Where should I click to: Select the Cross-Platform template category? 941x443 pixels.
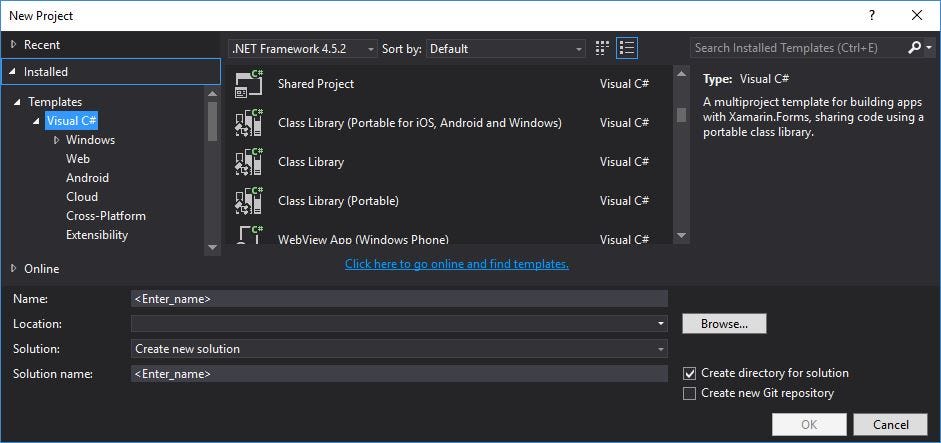coord(106,216)
